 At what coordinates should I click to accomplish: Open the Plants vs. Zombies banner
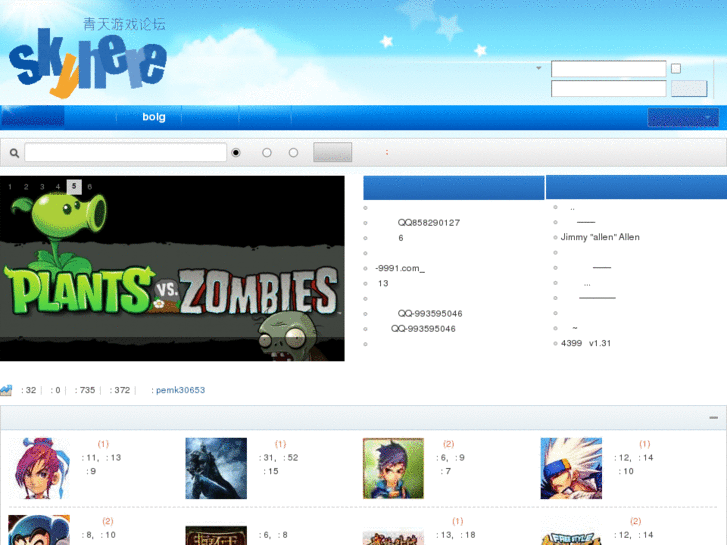click(x=172, y=269)
